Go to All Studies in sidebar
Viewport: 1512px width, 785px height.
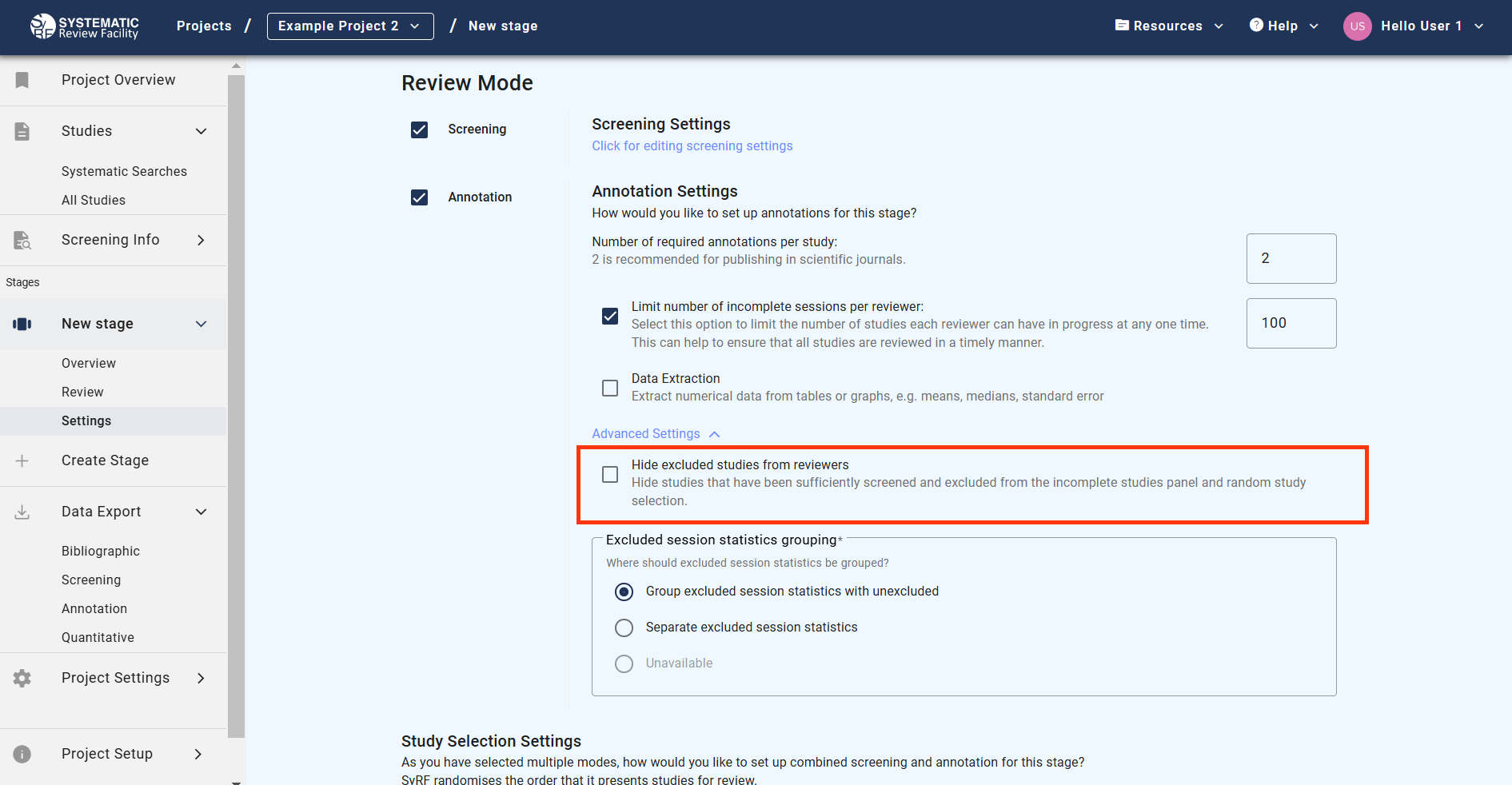(94, 200)
